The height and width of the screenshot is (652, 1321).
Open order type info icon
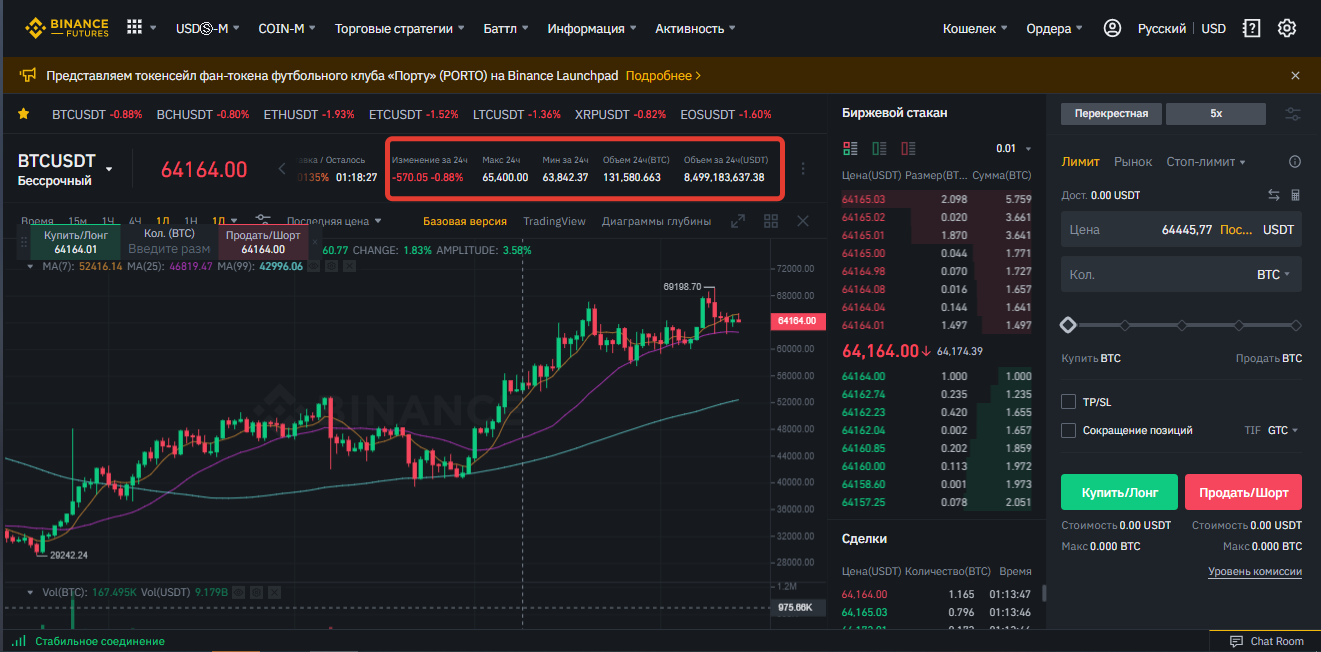[1295, 162]
